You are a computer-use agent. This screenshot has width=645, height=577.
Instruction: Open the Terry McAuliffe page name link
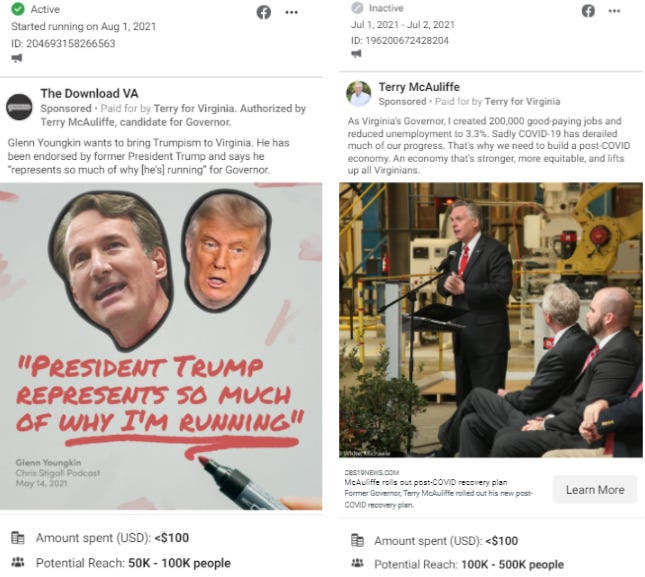pos(419,87)
